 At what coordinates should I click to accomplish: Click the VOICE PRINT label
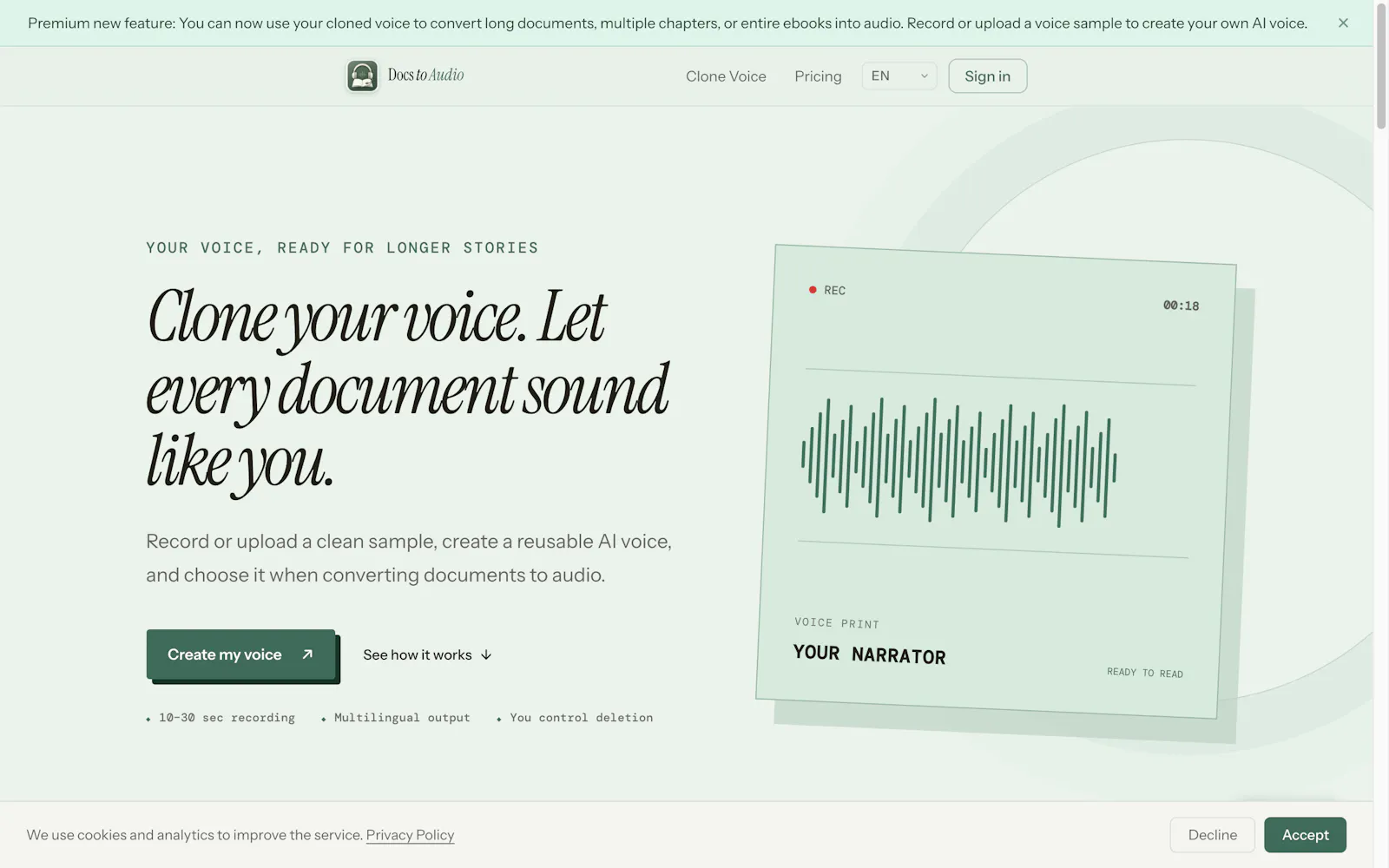coord(837,623)
